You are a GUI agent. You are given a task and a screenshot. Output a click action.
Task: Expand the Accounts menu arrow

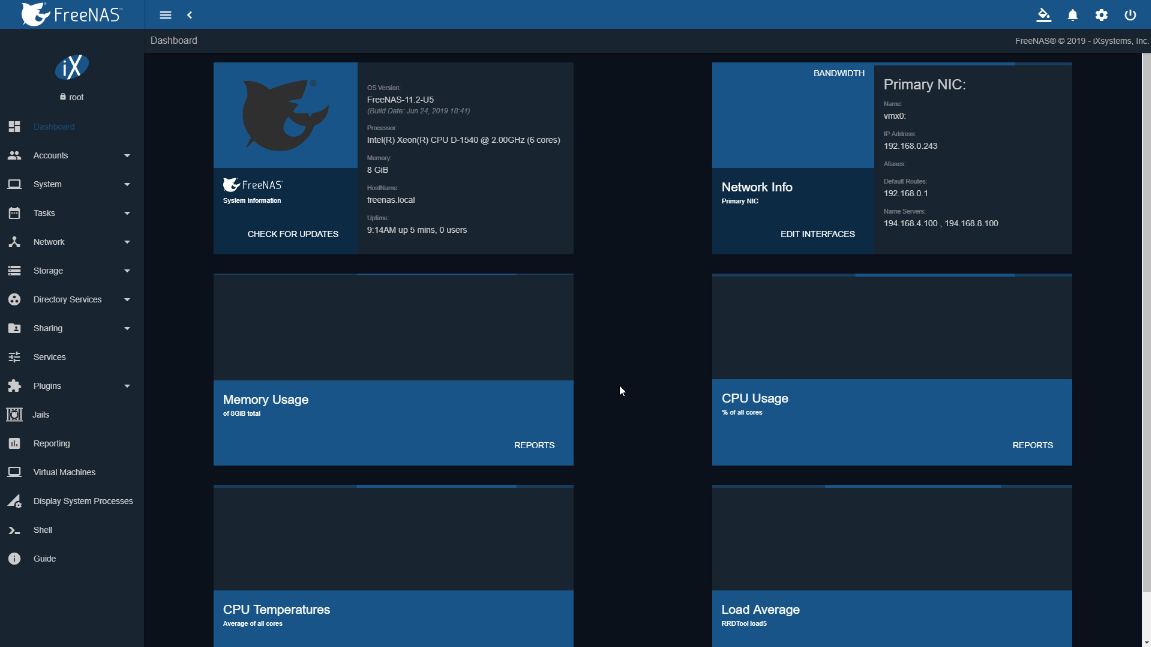tap(127, 156)
